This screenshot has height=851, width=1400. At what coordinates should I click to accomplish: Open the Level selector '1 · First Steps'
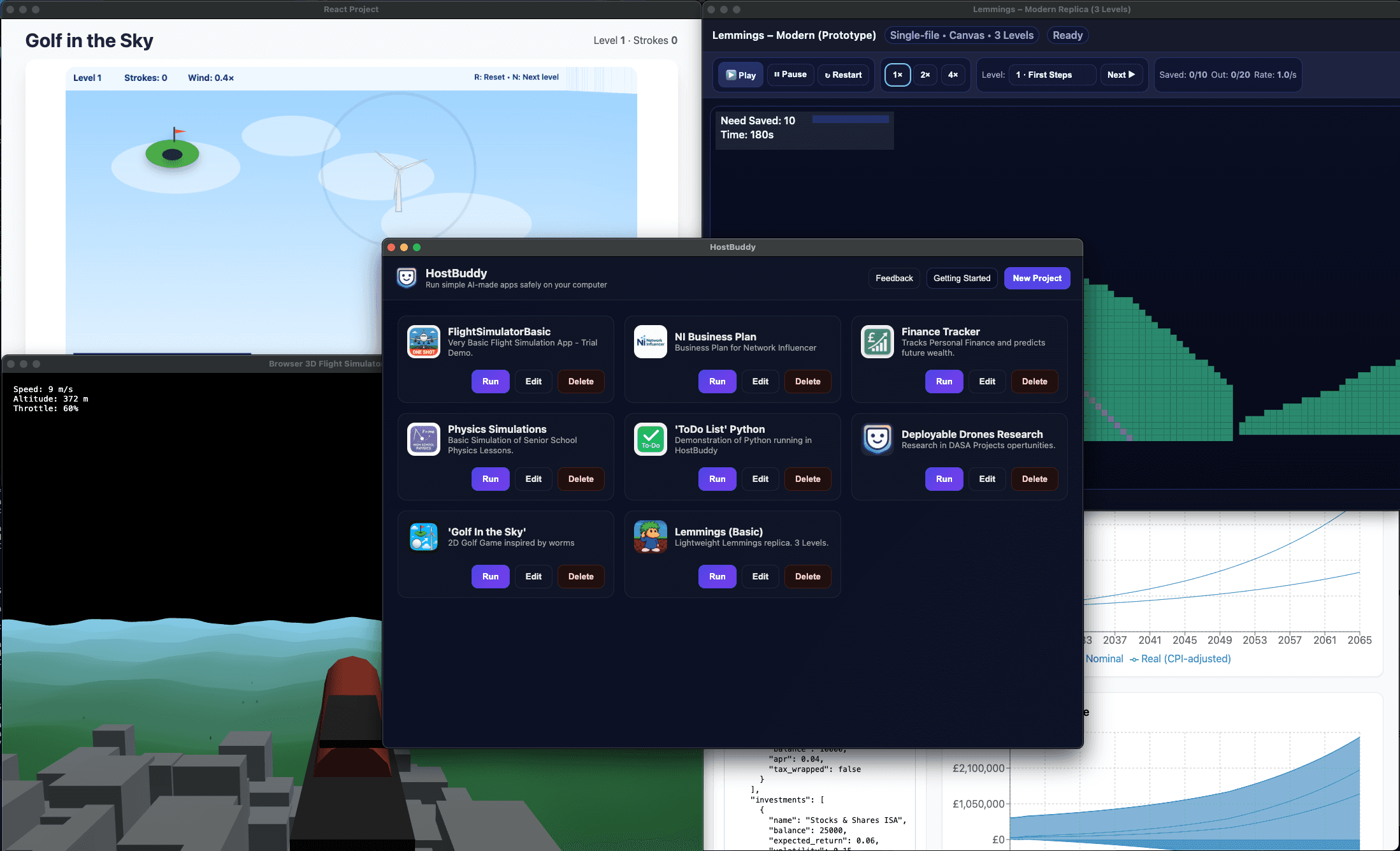[x=1053, y=75]
